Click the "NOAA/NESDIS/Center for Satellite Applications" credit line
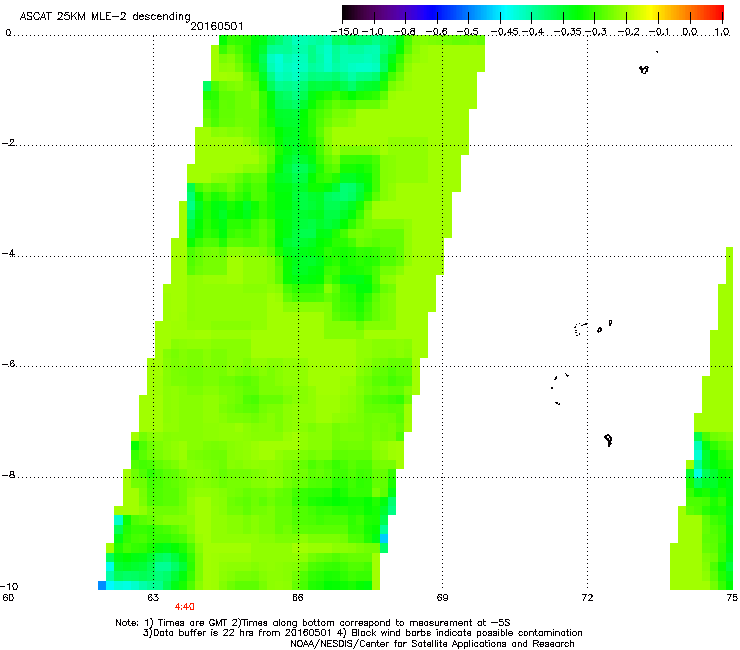Viewport: 740px width, 650px height. coord(432,644)
